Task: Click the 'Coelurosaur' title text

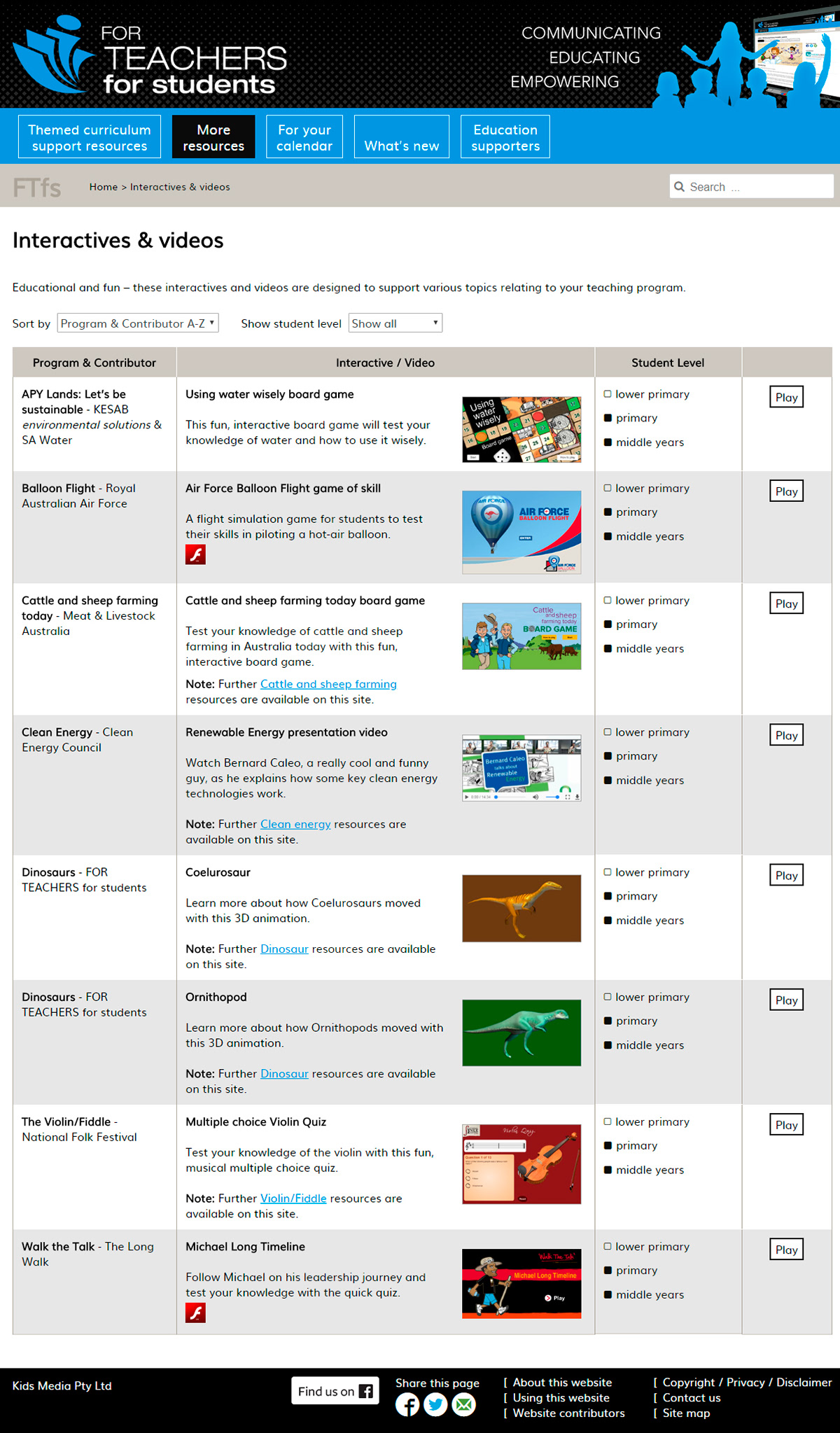Action: click(218, 872)
